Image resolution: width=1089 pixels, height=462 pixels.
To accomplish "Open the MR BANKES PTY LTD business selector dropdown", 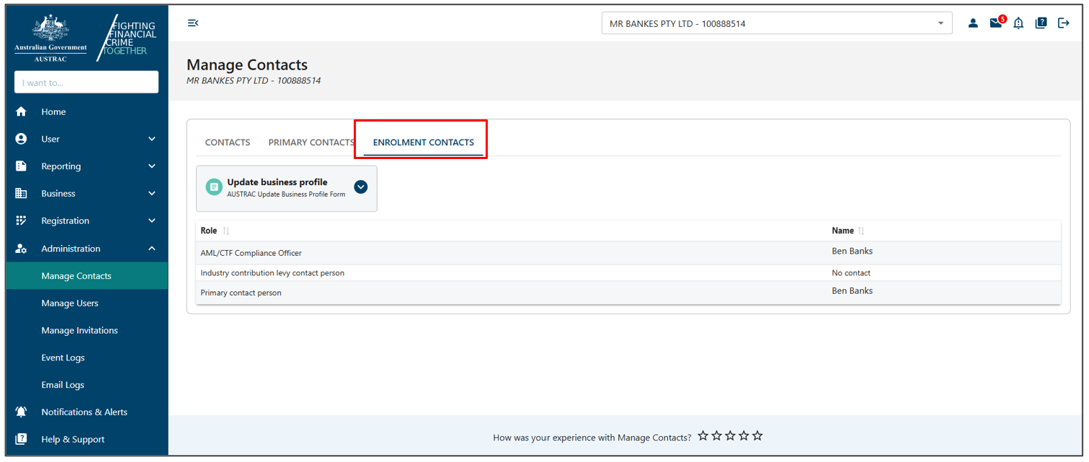I will [x=776, y=24].
